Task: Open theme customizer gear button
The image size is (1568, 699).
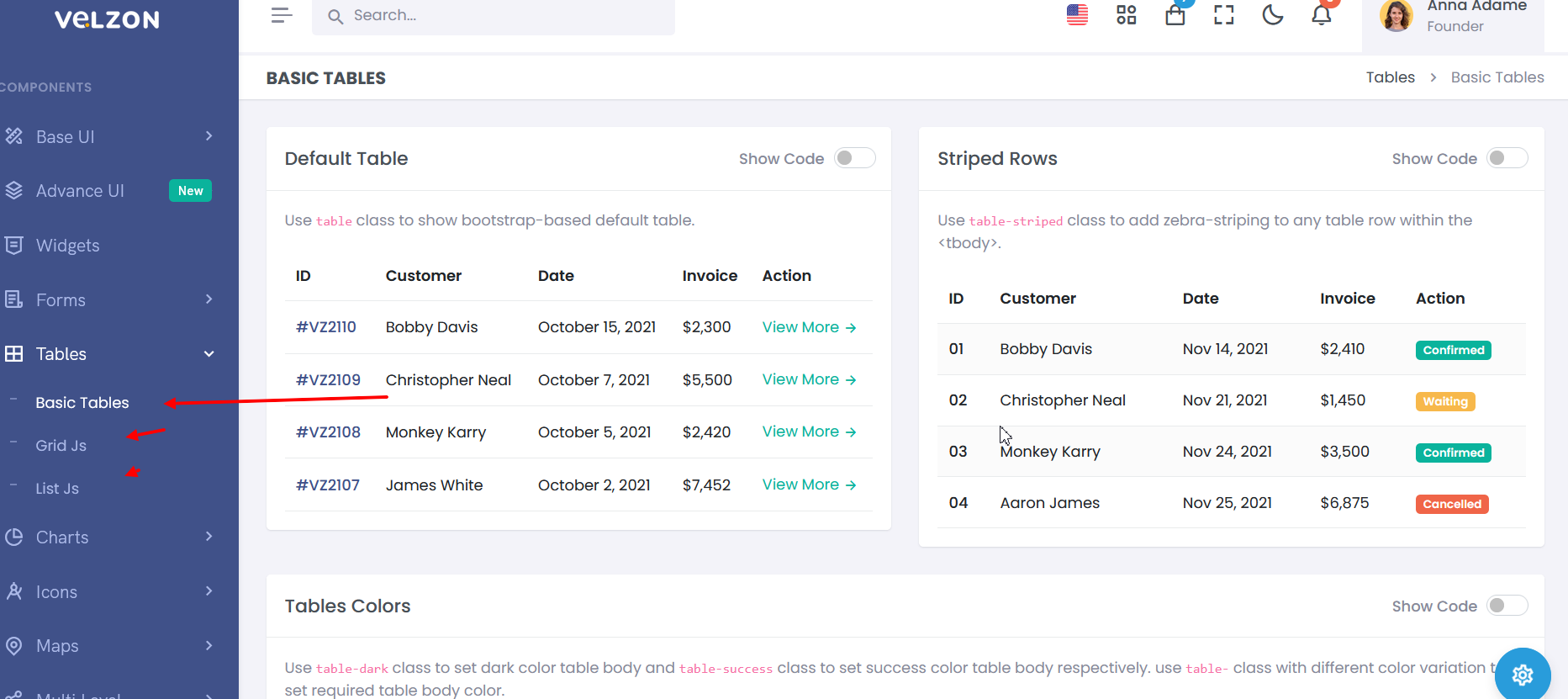Action: click(1523, 675)
